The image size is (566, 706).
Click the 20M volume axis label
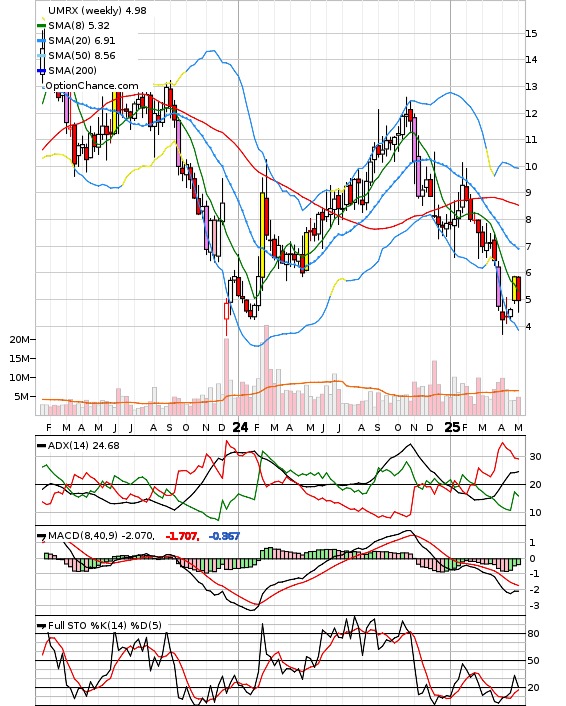[19, 339]
